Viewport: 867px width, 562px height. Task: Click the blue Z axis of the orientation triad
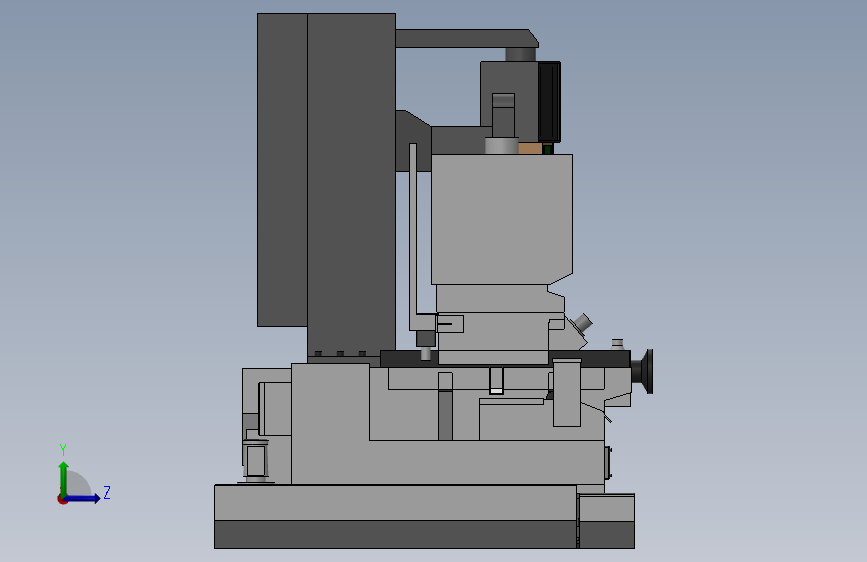[x=83, y=498]
